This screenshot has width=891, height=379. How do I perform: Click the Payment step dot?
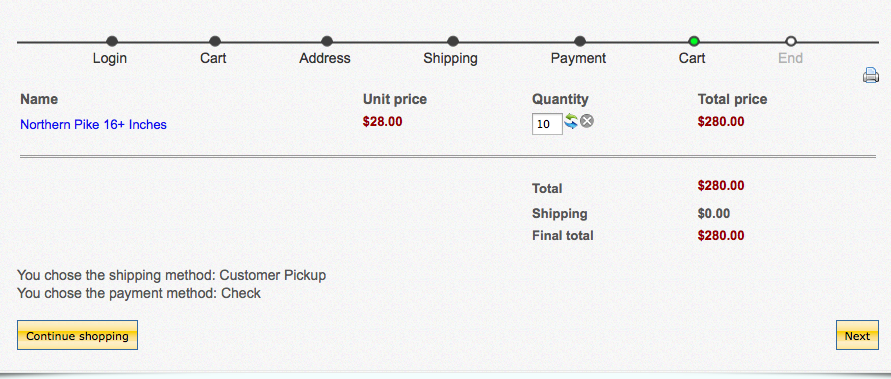[x=580, y=41]
